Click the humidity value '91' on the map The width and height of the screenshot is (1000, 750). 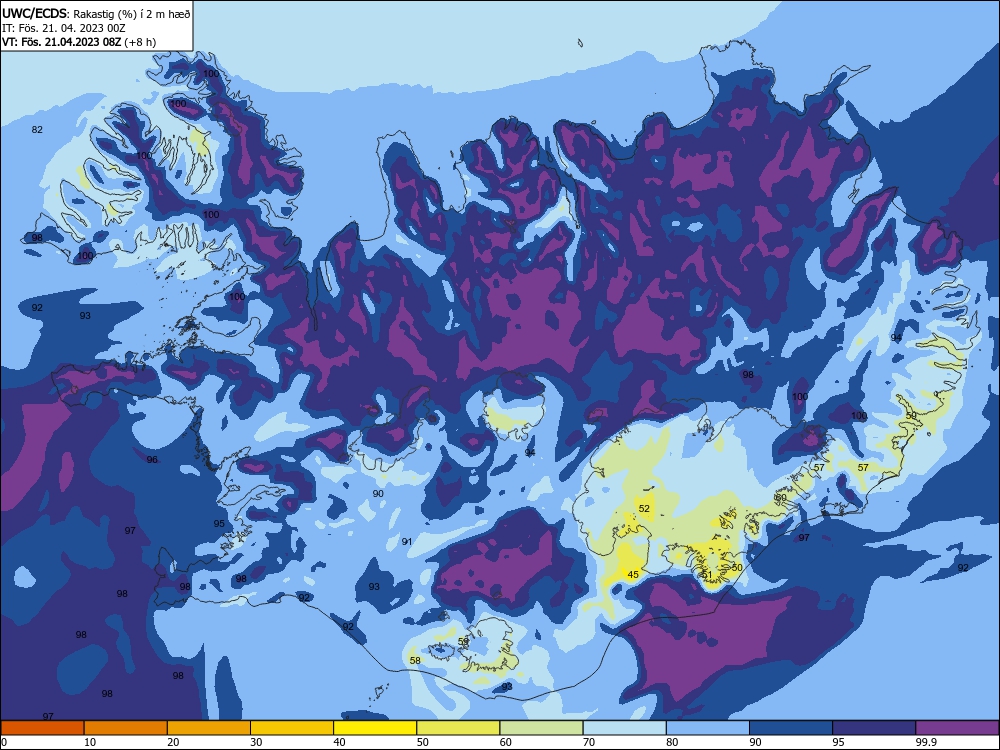tap(406, 541)
